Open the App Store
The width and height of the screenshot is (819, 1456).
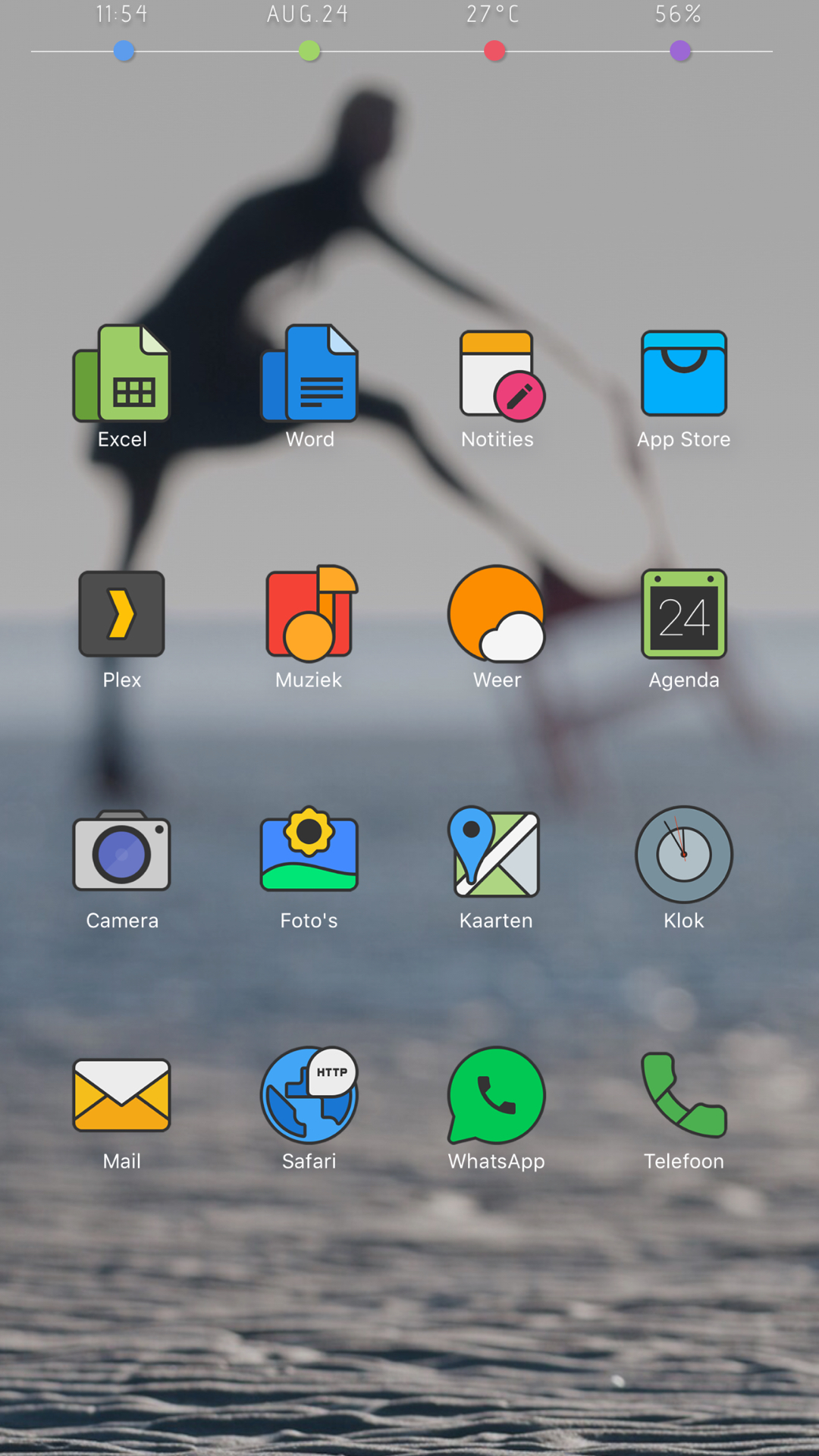[x=684, y=373]
